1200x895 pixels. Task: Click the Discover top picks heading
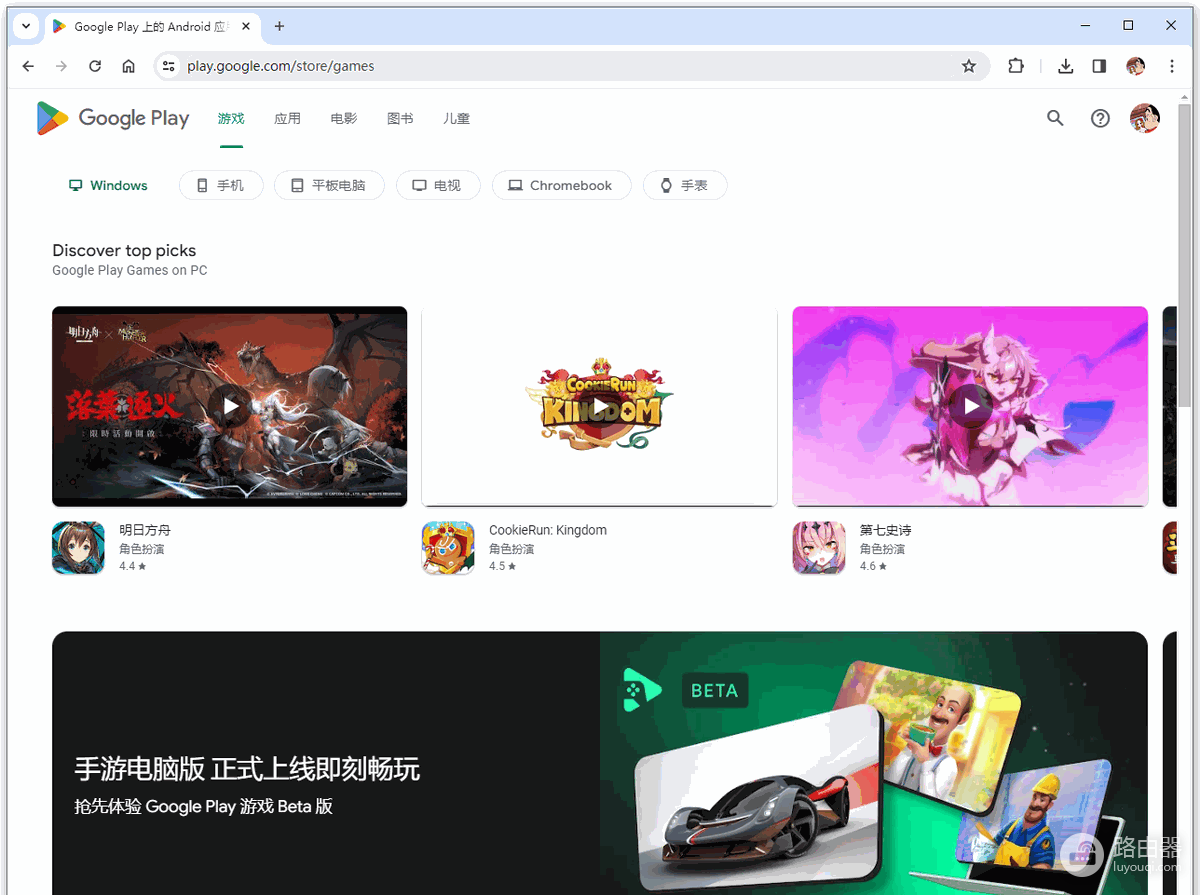[124, 250]
